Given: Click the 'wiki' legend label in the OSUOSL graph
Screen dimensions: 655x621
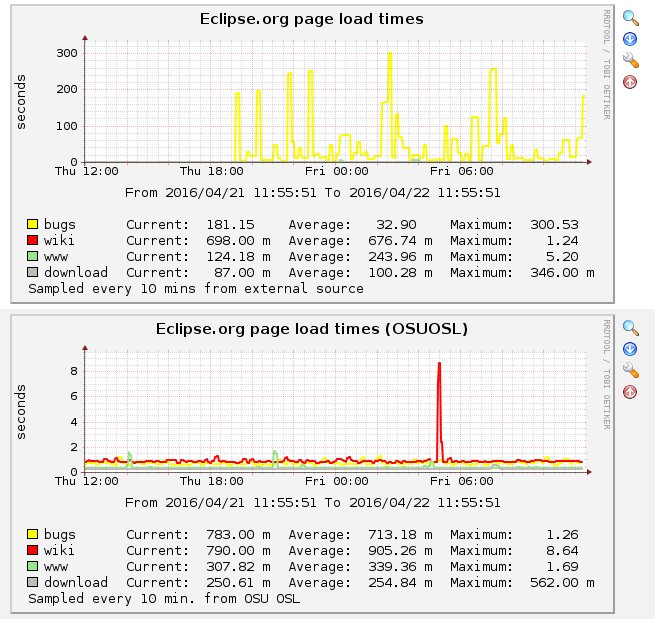Looking at the screenshot, I should [x=59, y=550].
